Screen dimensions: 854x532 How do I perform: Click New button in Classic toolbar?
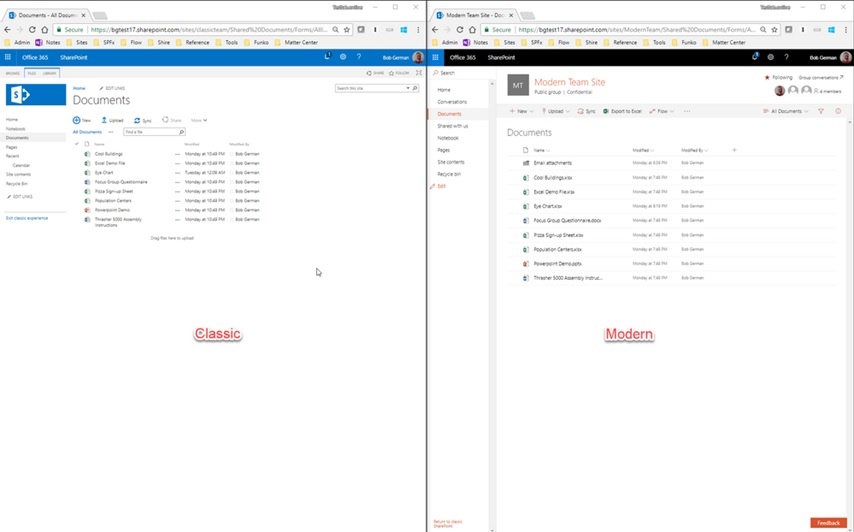coord(82,120)
